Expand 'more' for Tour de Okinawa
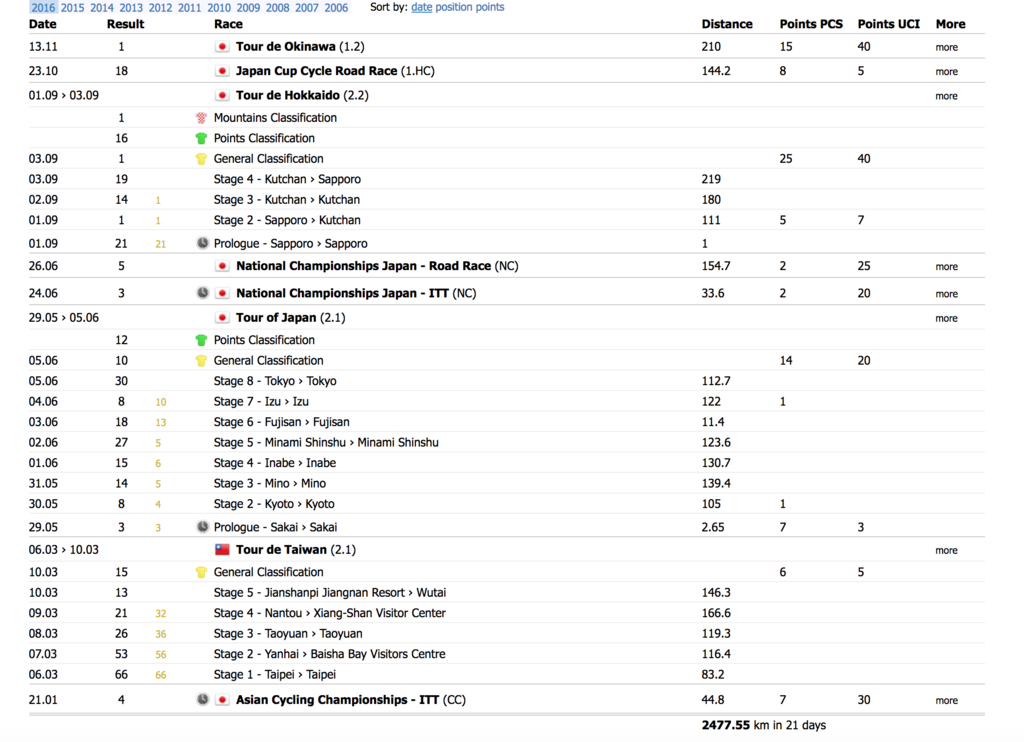The width and height of the screenshot is (1024, 742). (946, 48)
